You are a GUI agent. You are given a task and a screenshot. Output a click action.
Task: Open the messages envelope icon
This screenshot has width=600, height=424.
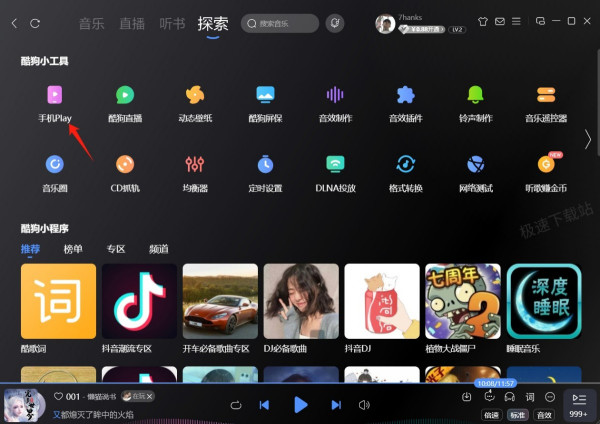coord(500,21)
